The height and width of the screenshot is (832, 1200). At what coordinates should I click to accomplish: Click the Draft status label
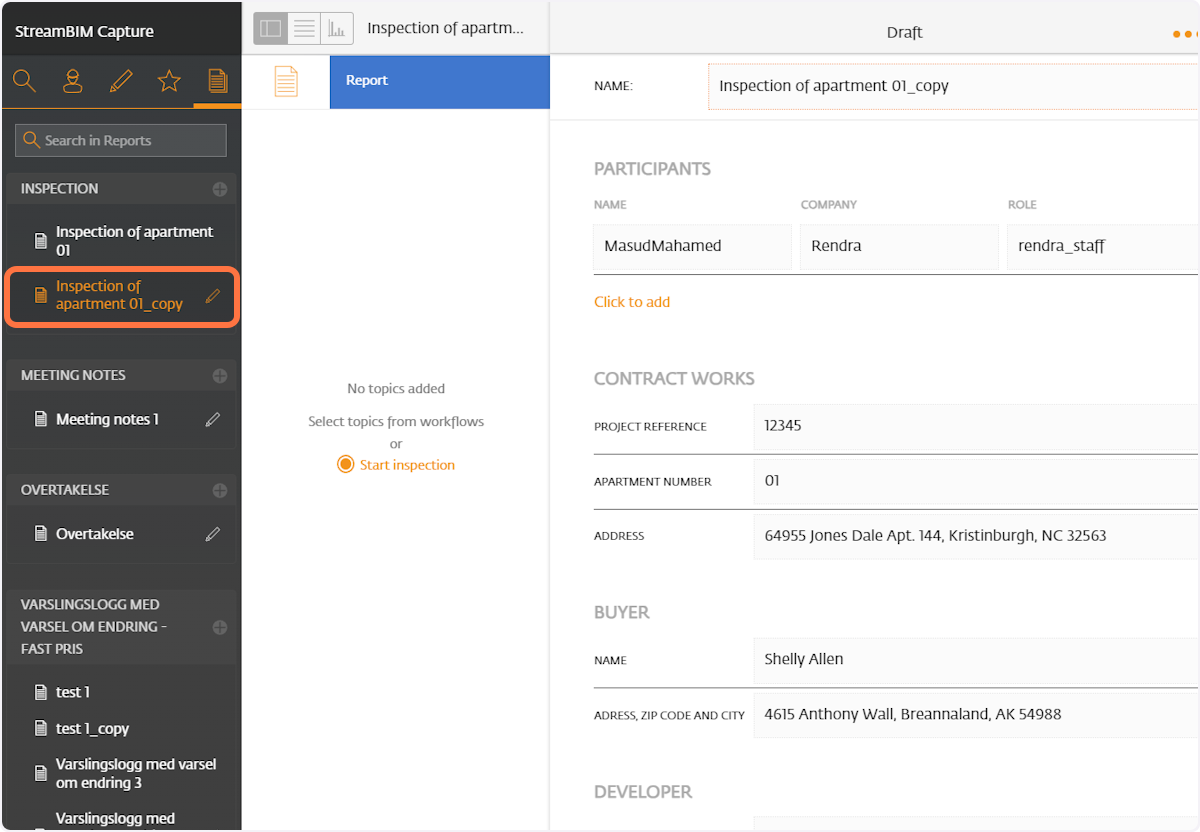click(x=904, y=33)
